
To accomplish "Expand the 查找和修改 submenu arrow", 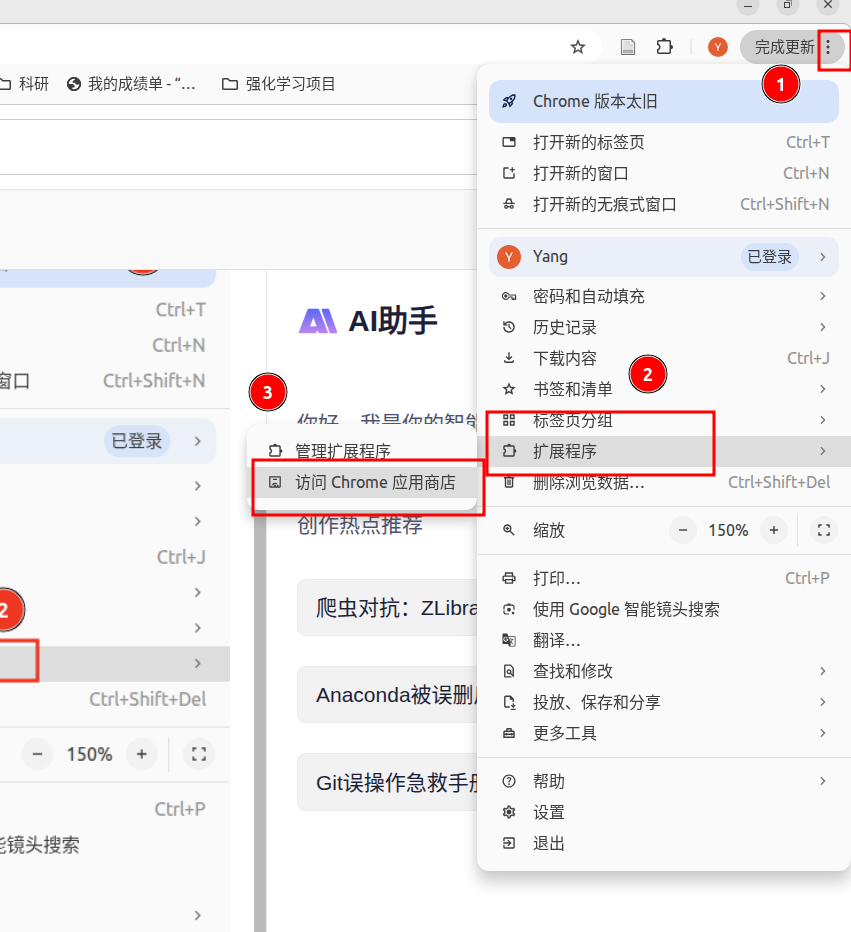I will click(x=822, y=671).
